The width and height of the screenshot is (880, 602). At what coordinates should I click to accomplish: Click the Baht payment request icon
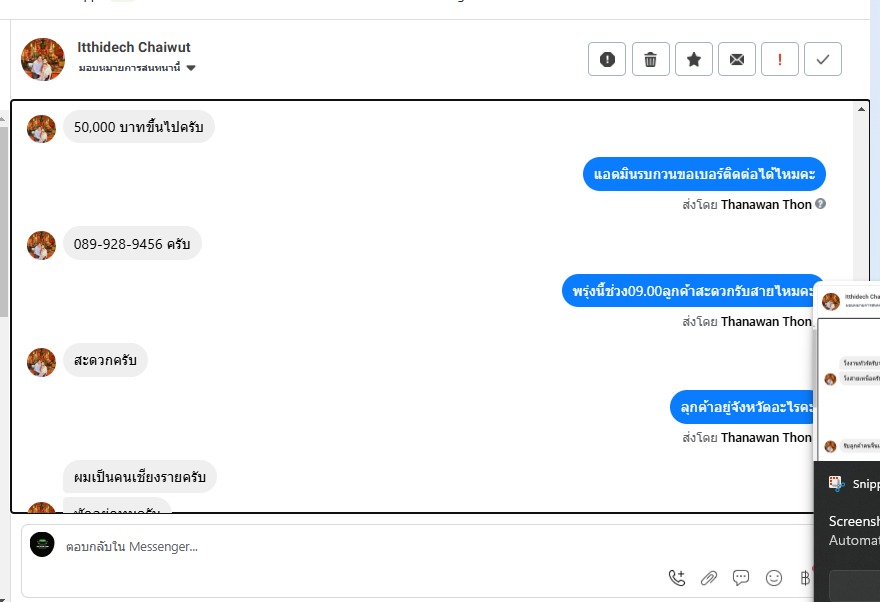(805, 578)
